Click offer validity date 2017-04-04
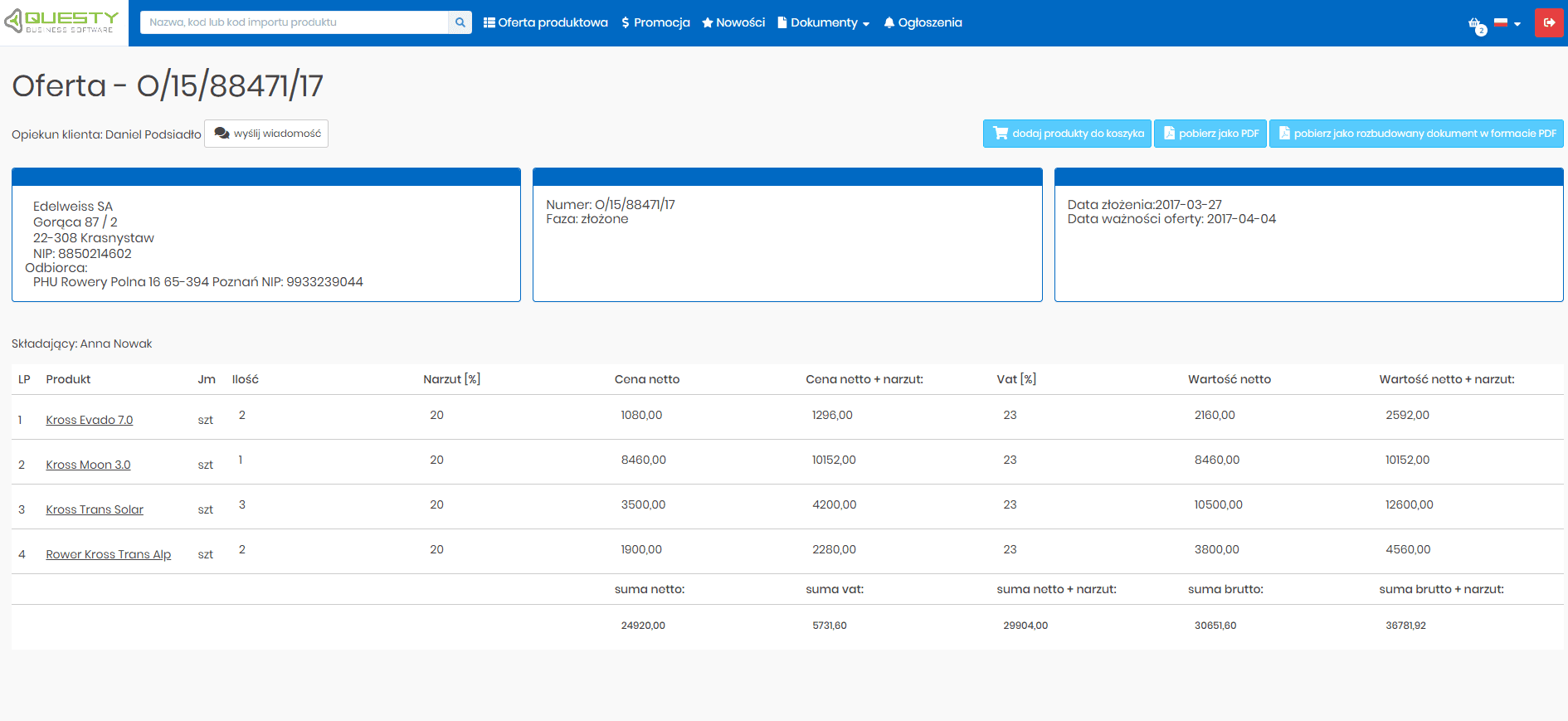Image resolution: width=1568 pixels, height=721 pixels. pos(1241,219)
